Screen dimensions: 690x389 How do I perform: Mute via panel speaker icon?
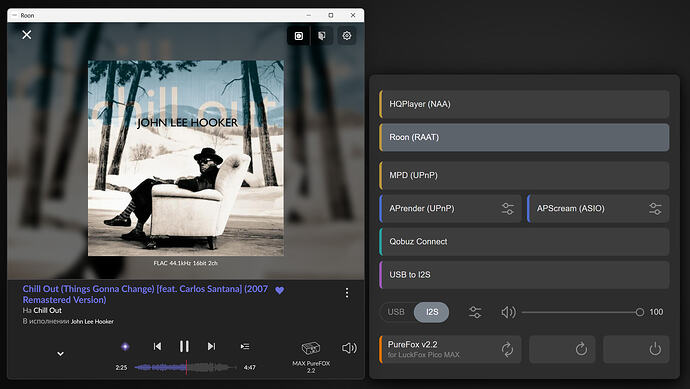[508, 312]
